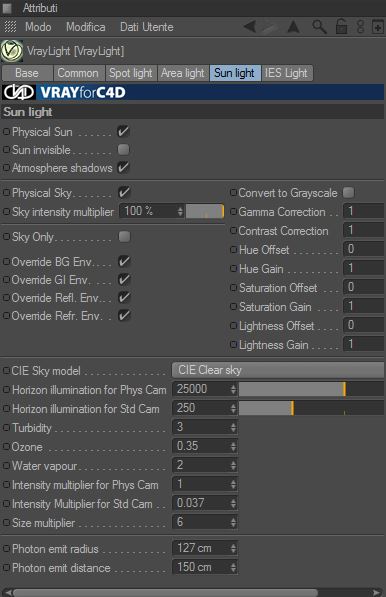Click the Turbidity value stepper arrows
The width and height of the screenshot is (386, 597).
233,427
